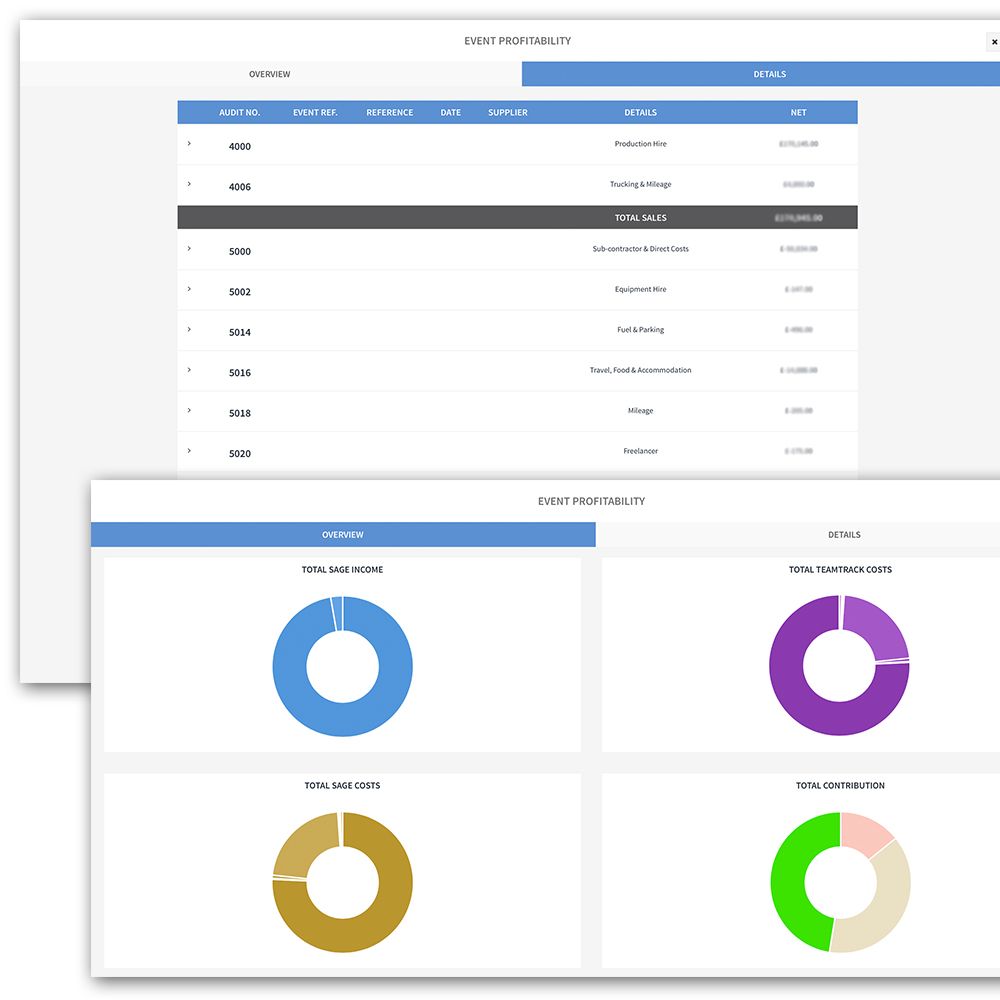Select 'Travel, Food & Accommodation' details text
Screen dimensions: 1000x1000
(x=640, y=370)
